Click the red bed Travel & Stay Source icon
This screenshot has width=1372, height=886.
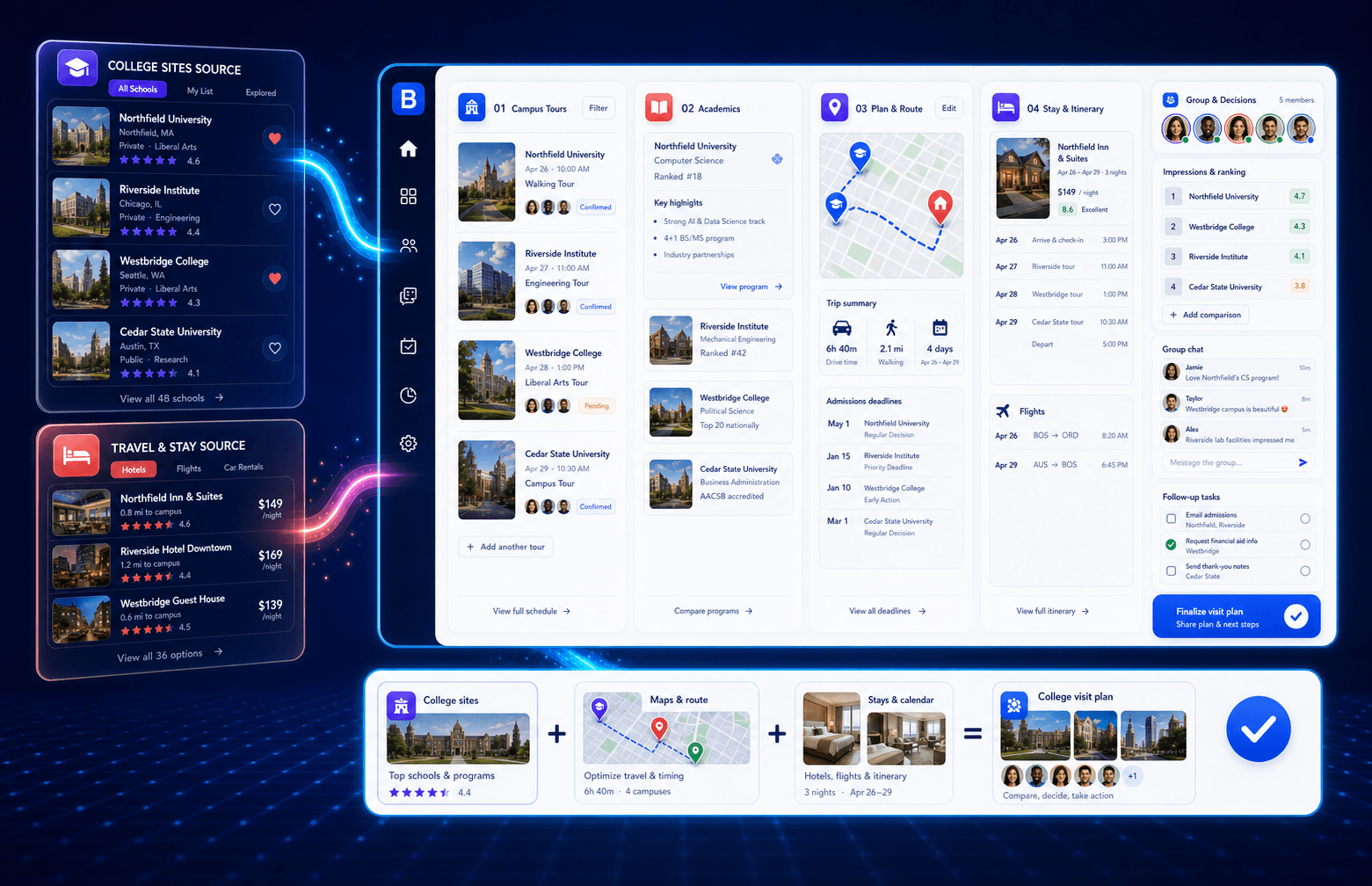[x=76, y=455]
